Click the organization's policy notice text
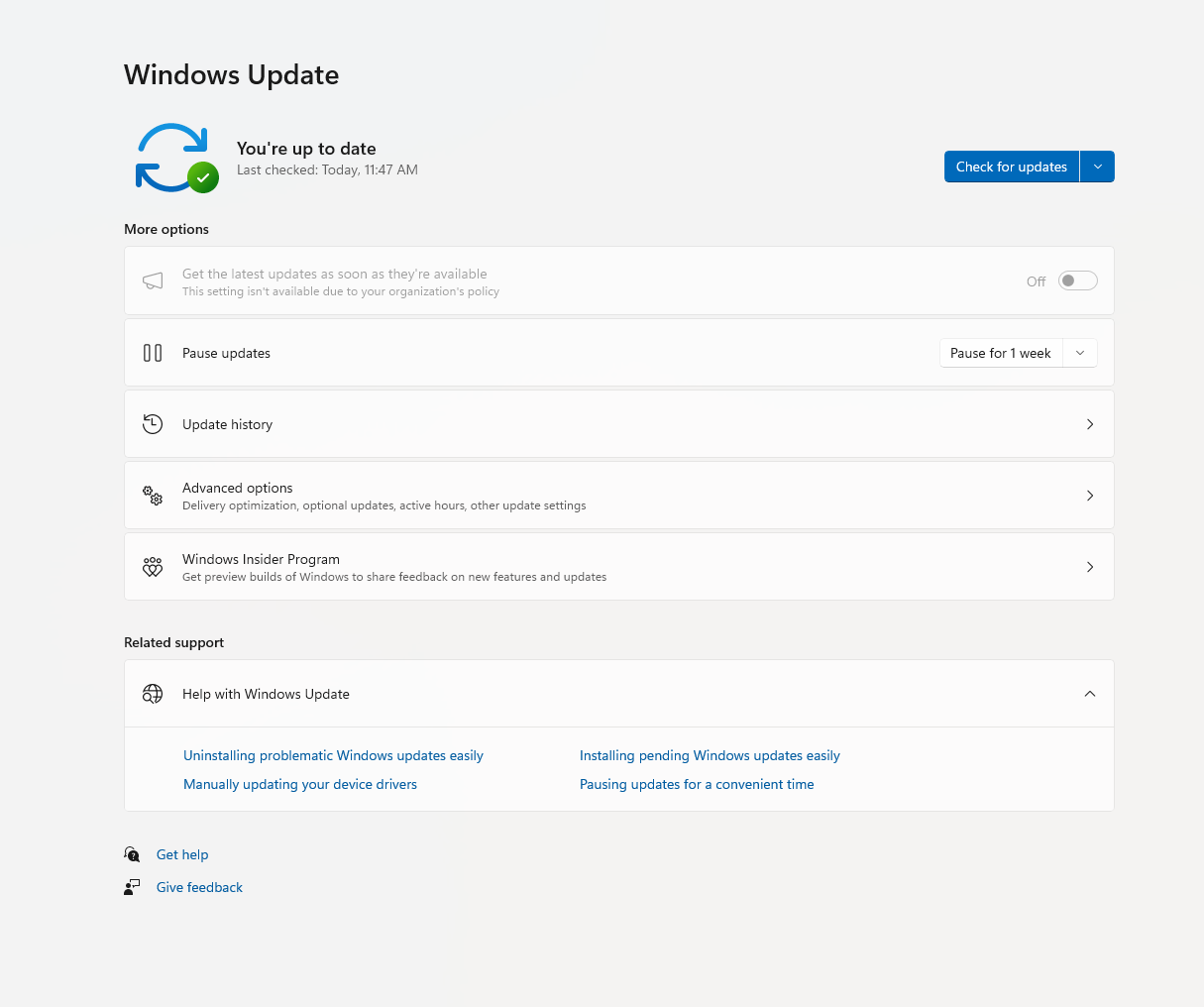The image size is (1204, 1007). coord(341,291)
